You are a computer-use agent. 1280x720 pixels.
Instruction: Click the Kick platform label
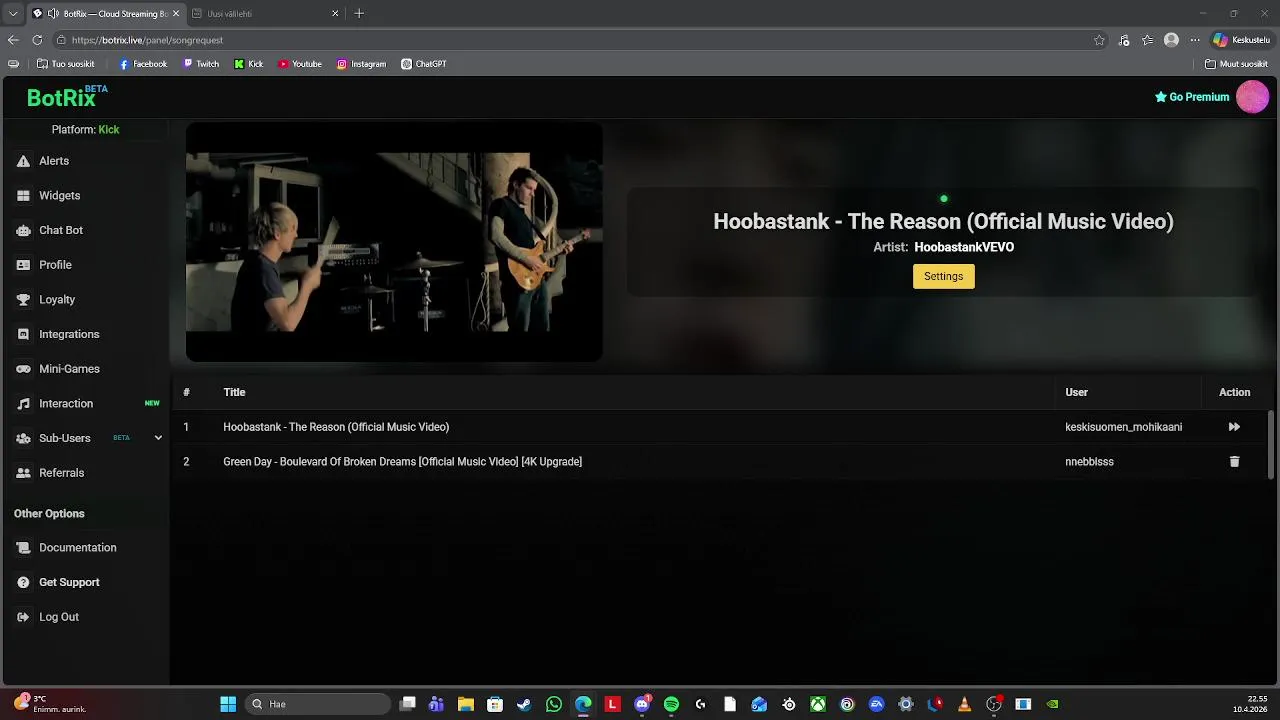pyautogui.click(x=109, y=130)
